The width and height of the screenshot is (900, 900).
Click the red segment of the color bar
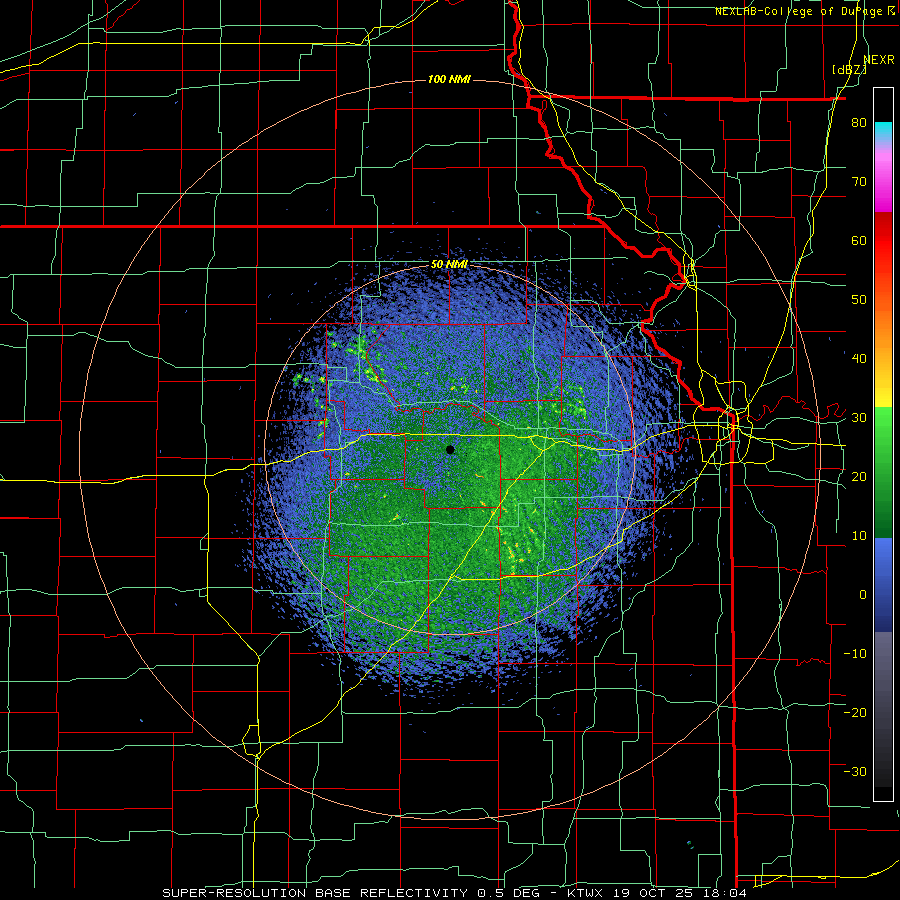point(883,241)
